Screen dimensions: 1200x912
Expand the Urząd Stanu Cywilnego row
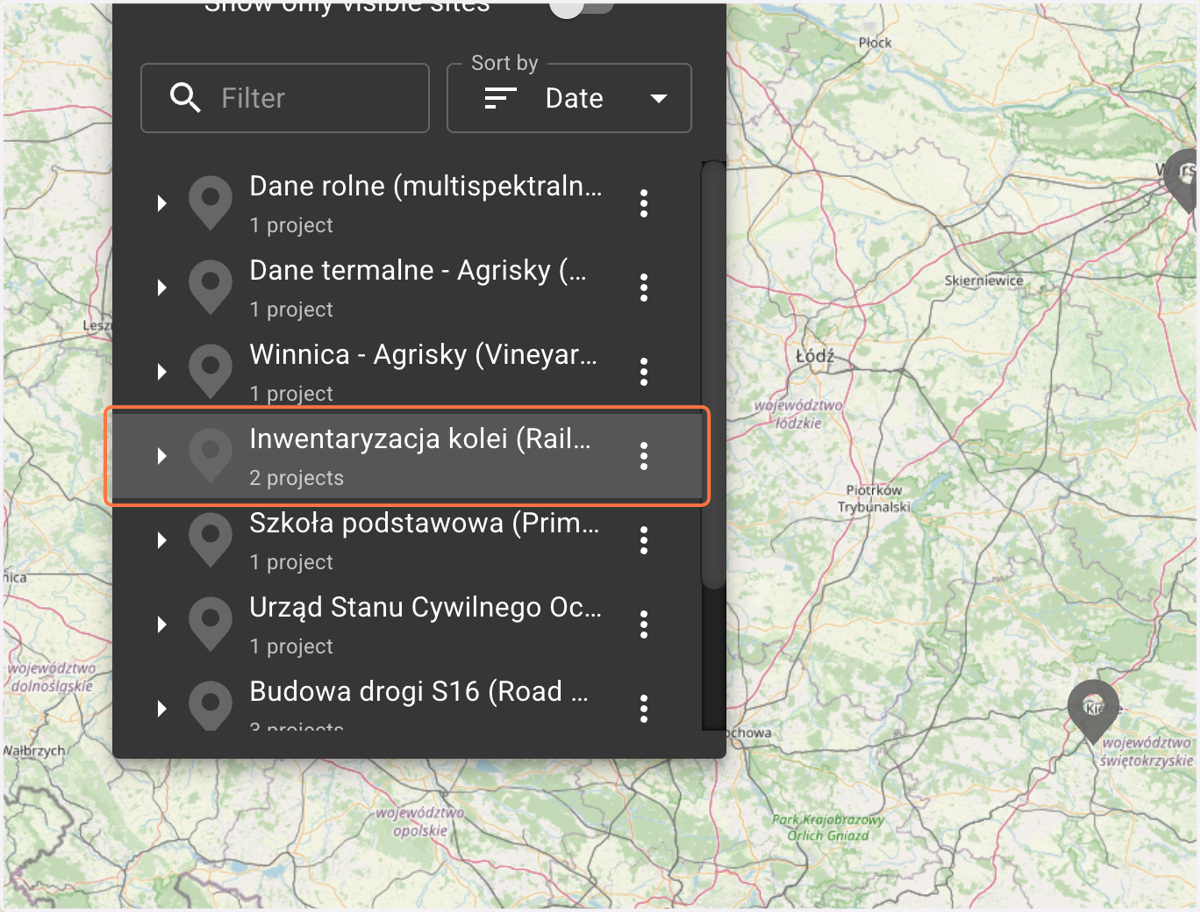tap(162, 625)
